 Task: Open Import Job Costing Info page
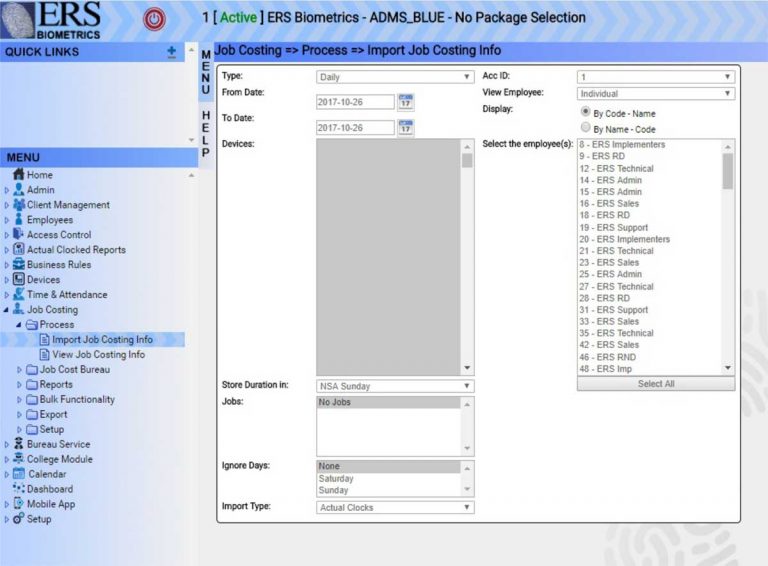pos(102,339)
